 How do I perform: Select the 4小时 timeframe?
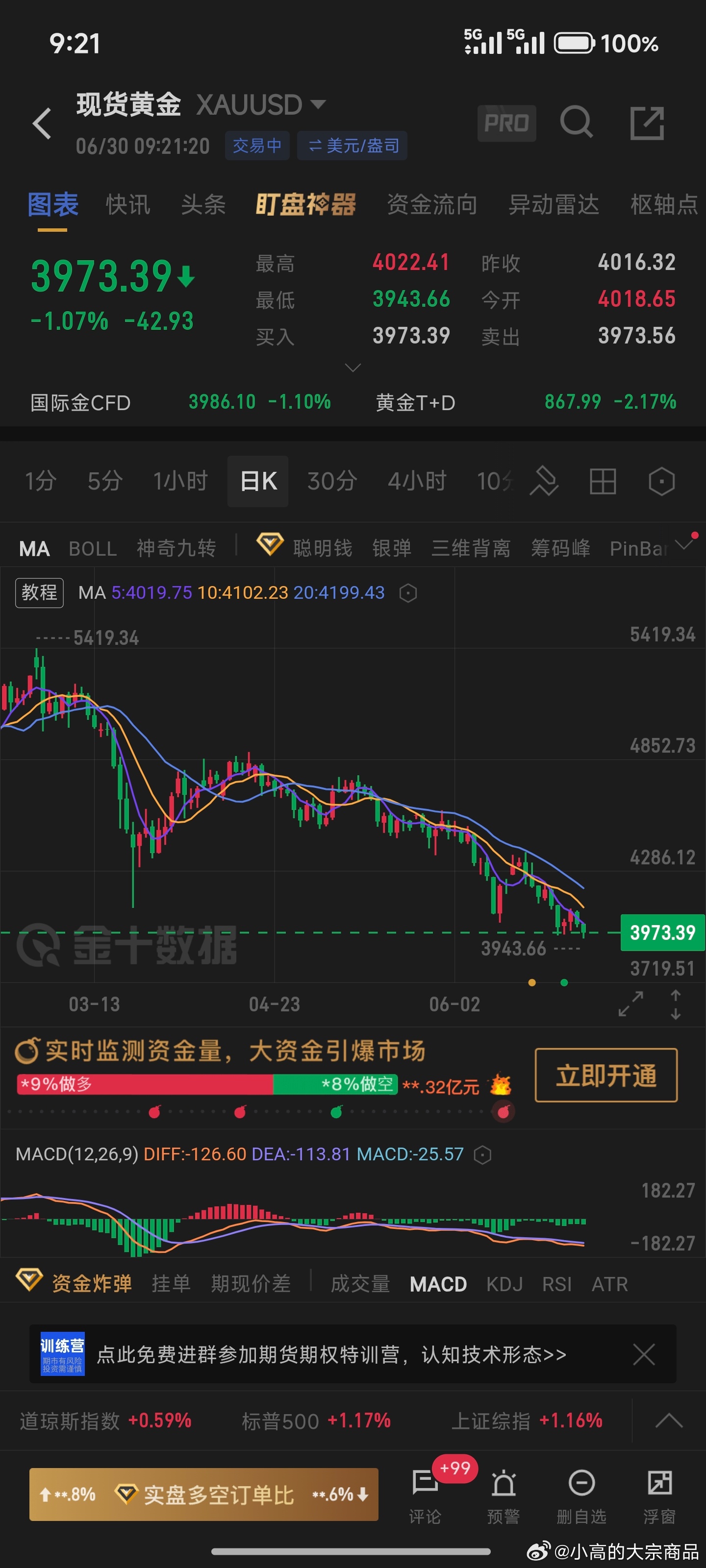click(417, 482)
